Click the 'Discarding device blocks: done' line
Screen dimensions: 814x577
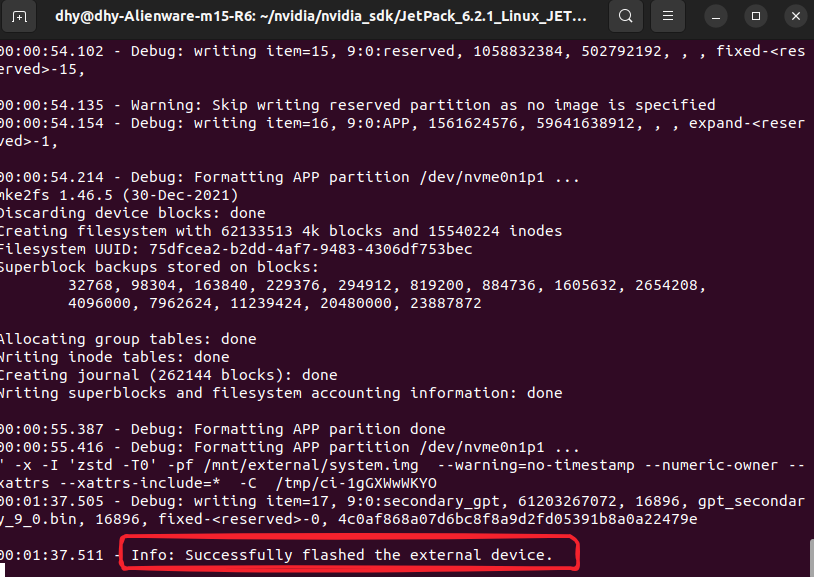click(x=132, y=213)
